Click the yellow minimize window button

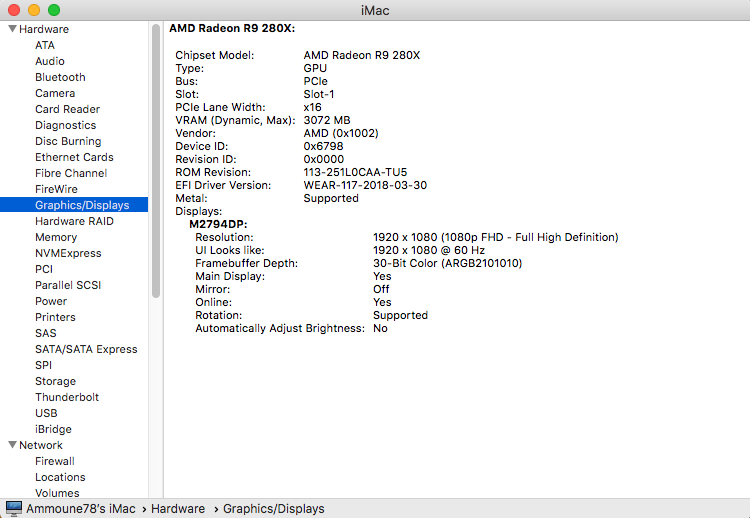[x=34, y=10]
